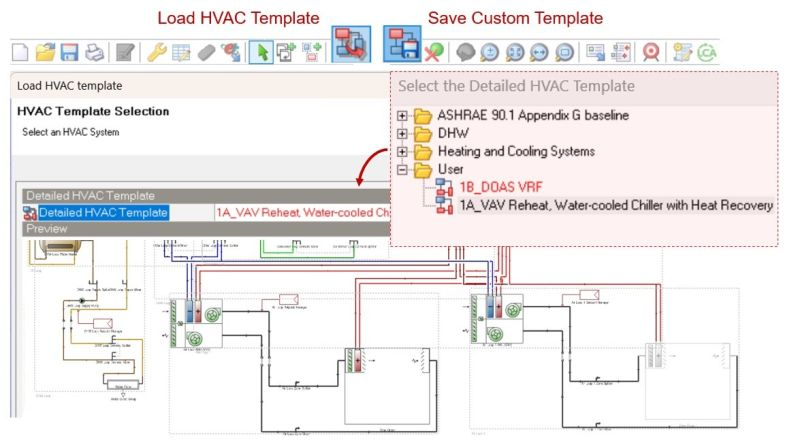
Task: Click the red target icon
Action: (651, 51)
